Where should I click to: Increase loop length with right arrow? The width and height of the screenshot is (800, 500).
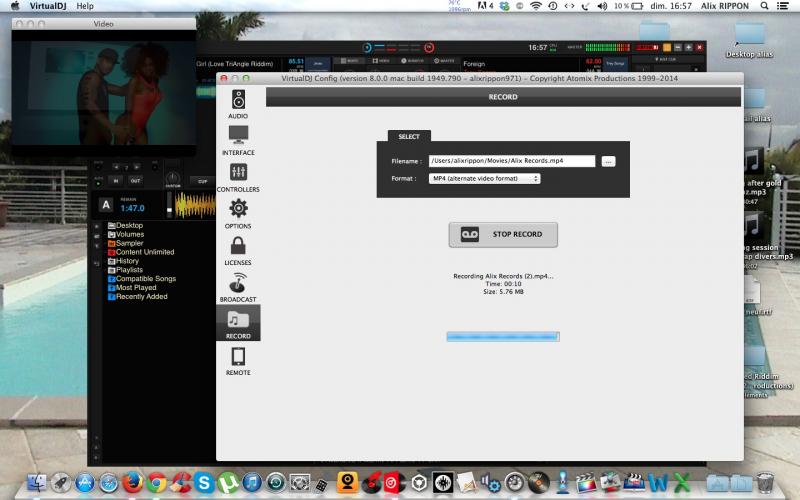[136, 167]
